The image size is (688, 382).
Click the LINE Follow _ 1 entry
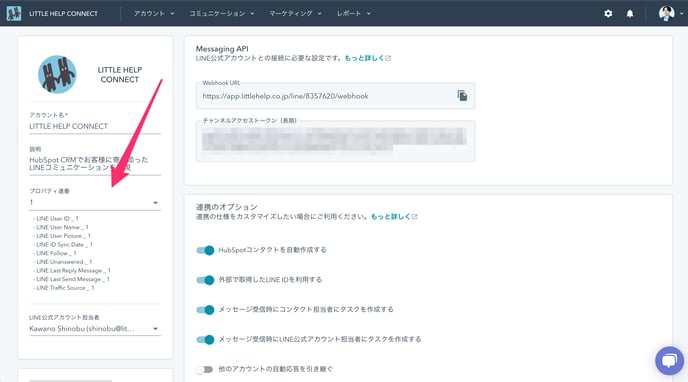click(55, 253)
